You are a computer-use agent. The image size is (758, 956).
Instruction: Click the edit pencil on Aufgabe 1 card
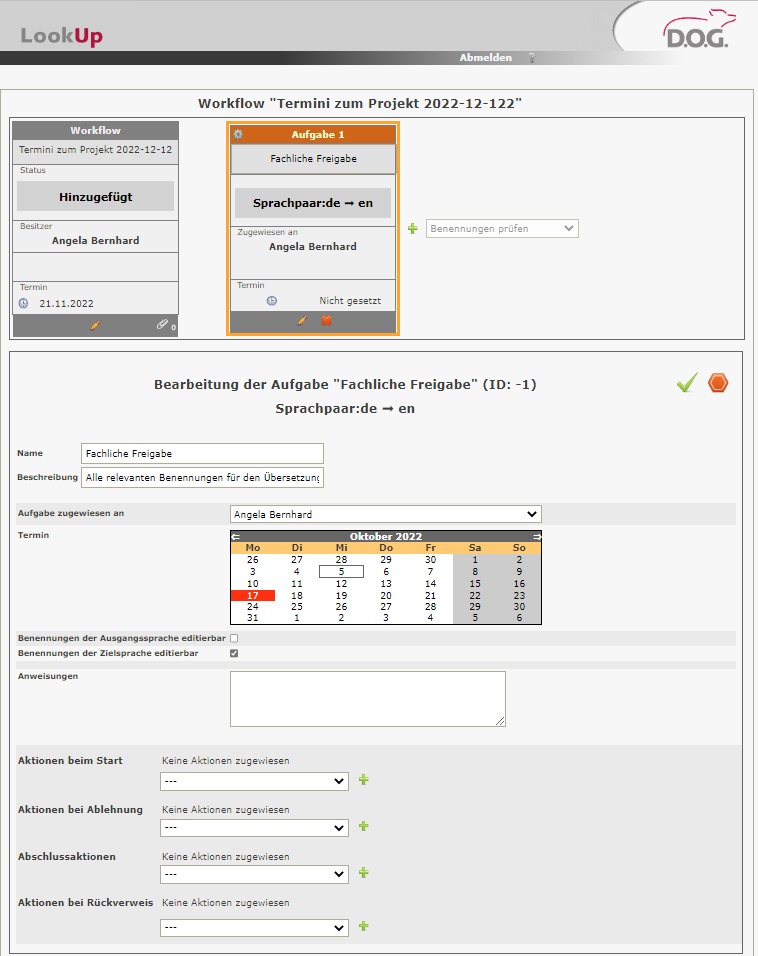(301, 320)
